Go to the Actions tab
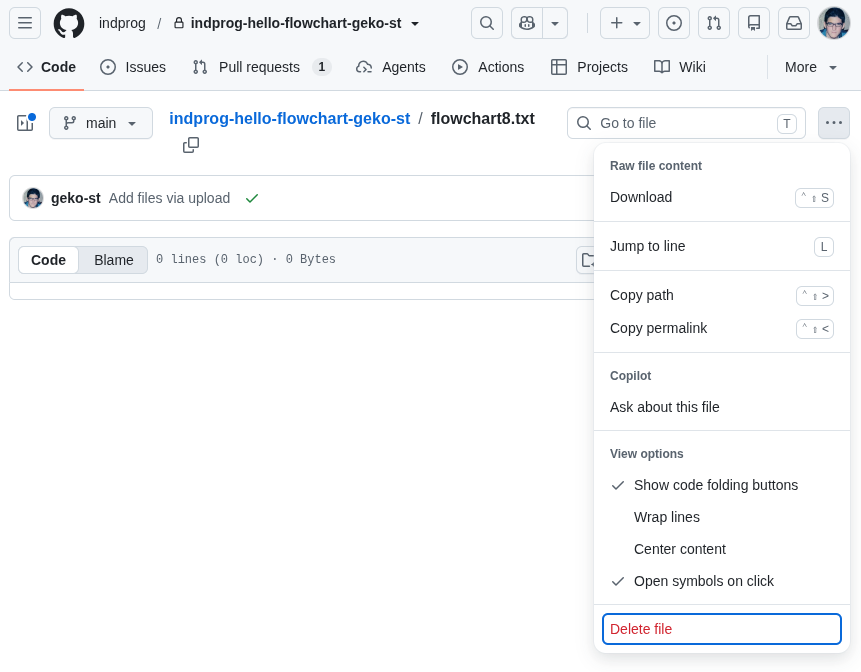861x672 pixels. (488, 67)
